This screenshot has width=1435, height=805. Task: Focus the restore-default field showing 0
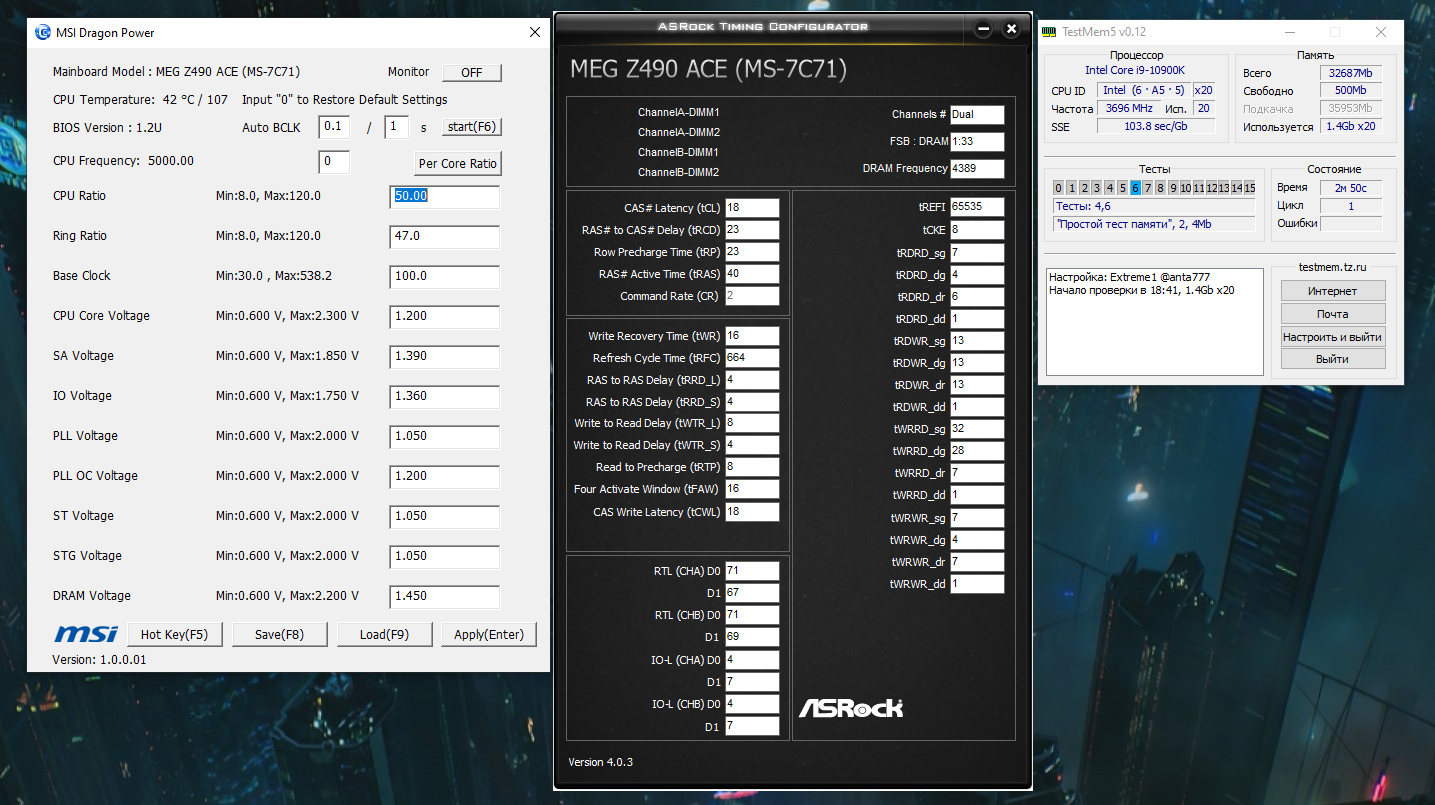point(334,161)
